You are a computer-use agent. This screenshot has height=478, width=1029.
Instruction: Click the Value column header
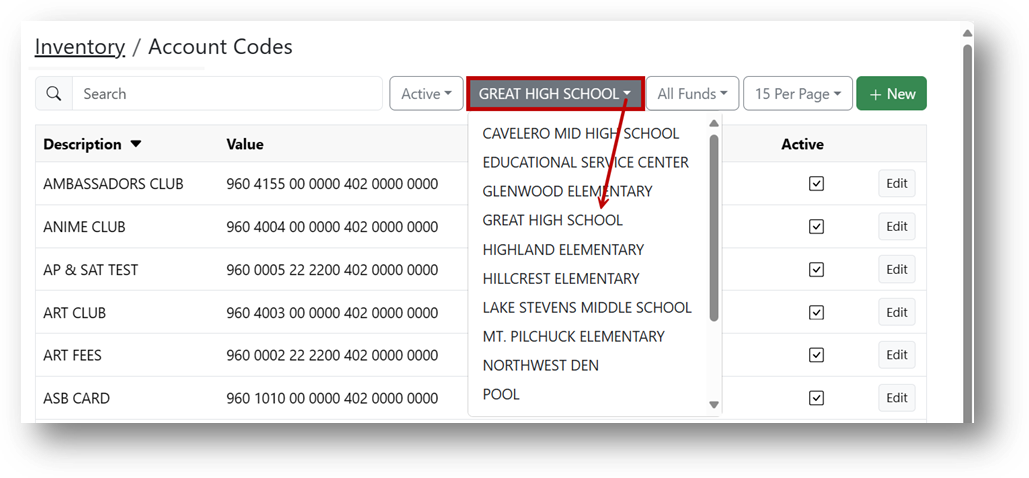(x=245, y=144)
